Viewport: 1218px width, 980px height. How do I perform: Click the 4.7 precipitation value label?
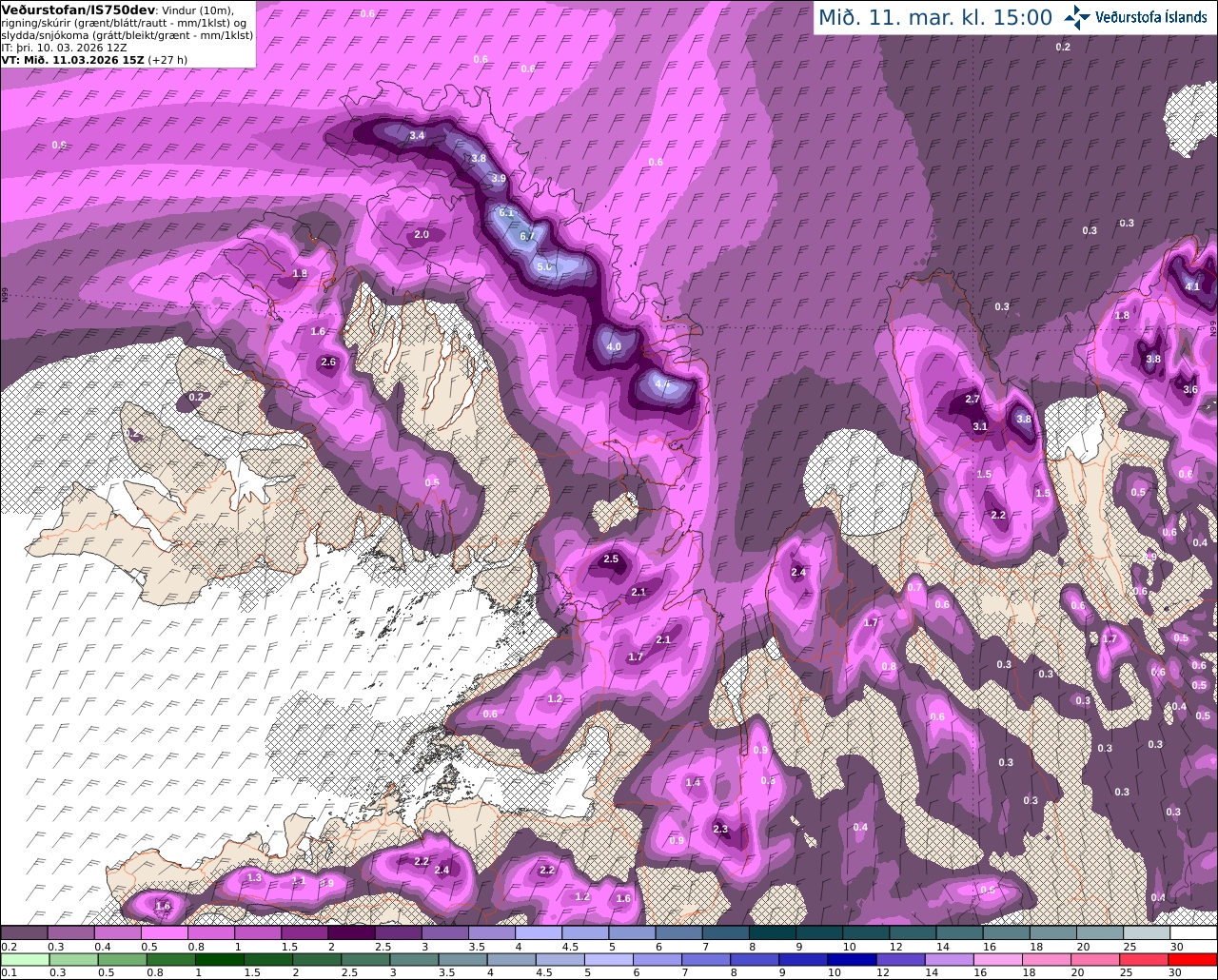pyautogui.click(x=663, y=384)
